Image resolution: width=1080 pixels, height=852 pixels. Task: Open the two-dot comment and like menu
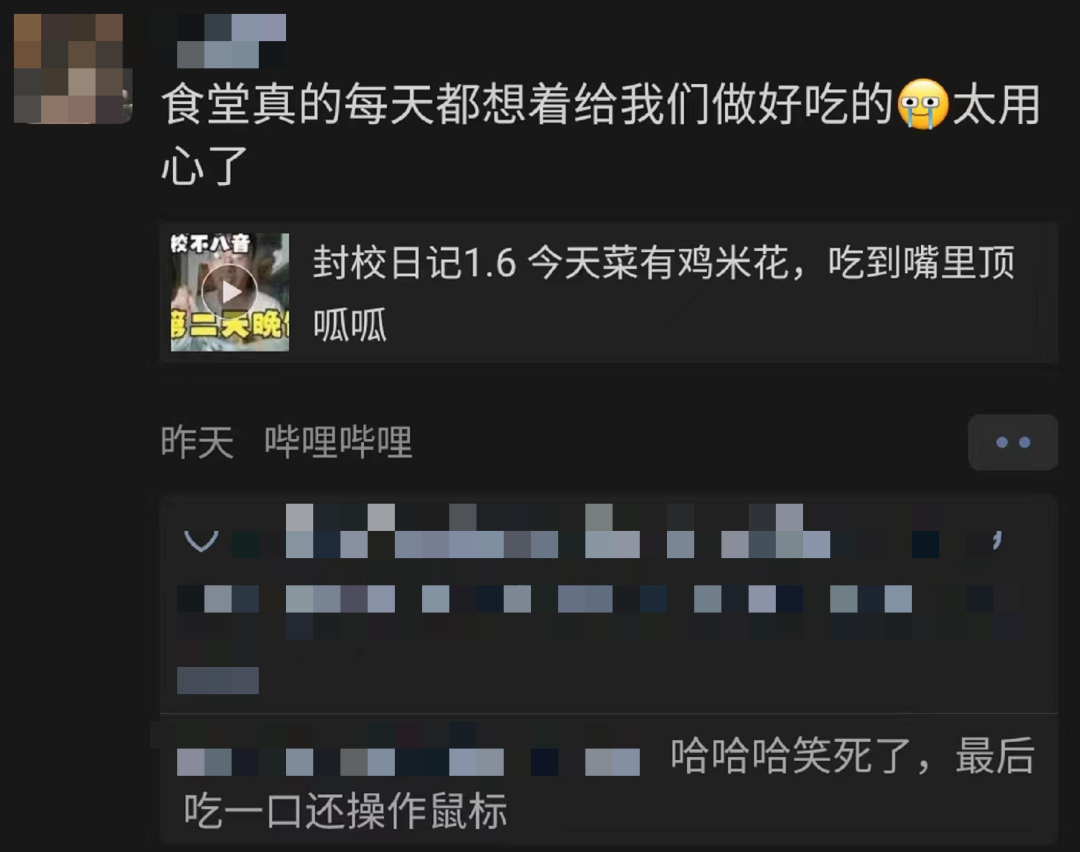[1012, 442]
